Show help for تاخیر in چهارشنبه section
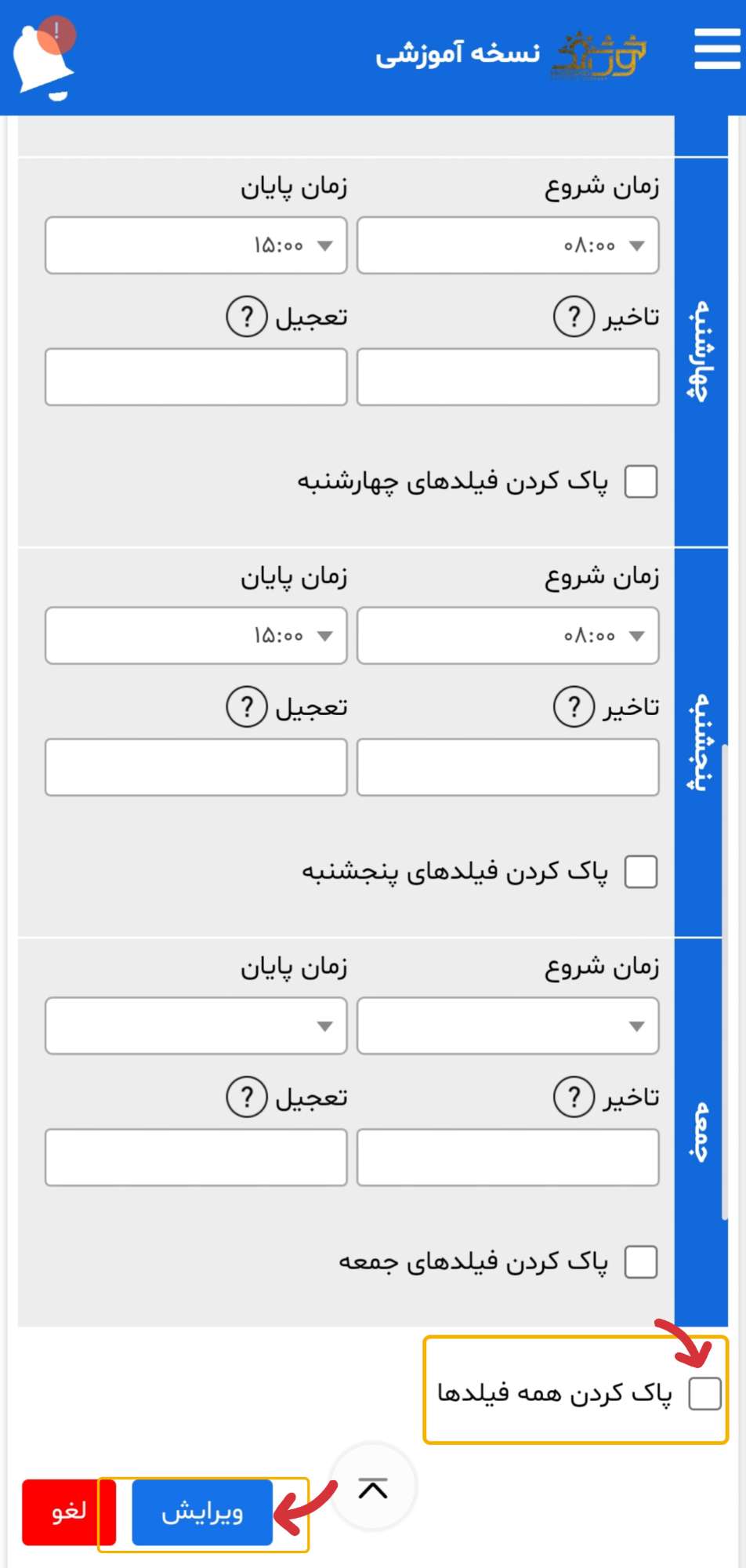This screenshot has height=1568, width=746. (574, 317)
